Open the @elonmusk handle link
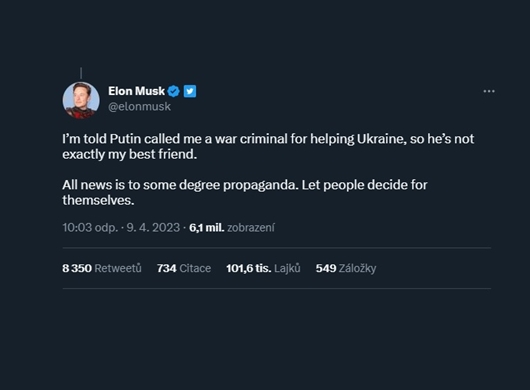The height and width of the screenshot is (390, 530). coord(139,106)
